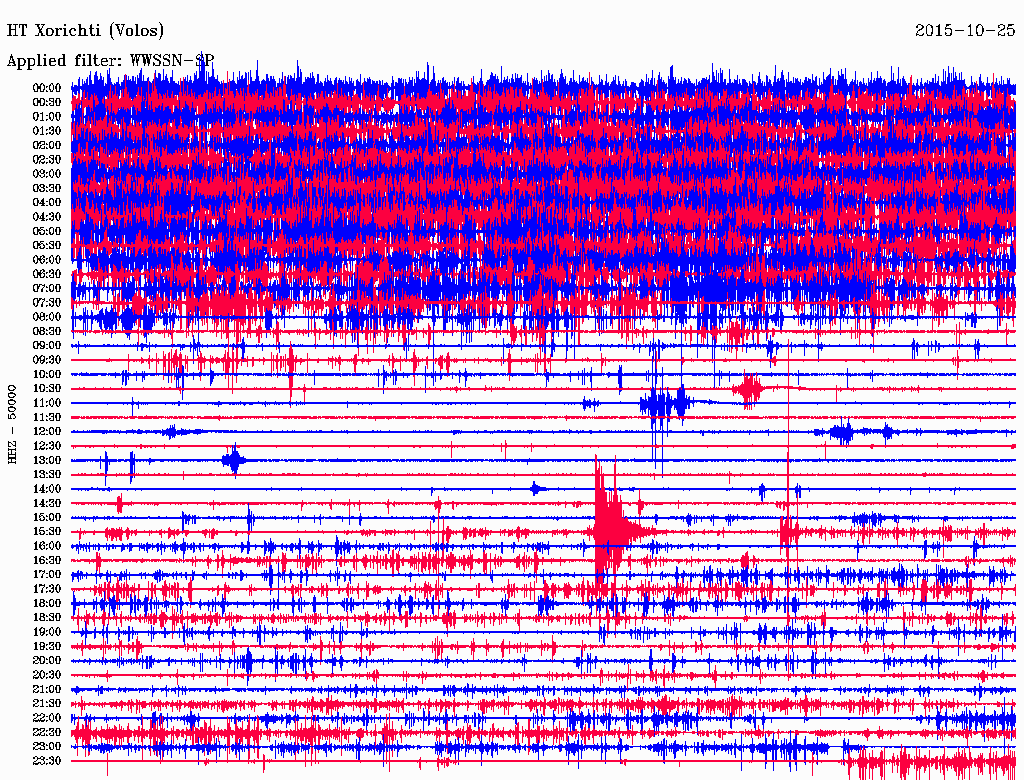
Task: Click the blue burst on the 13:00 trace
Action: [234, 460]
